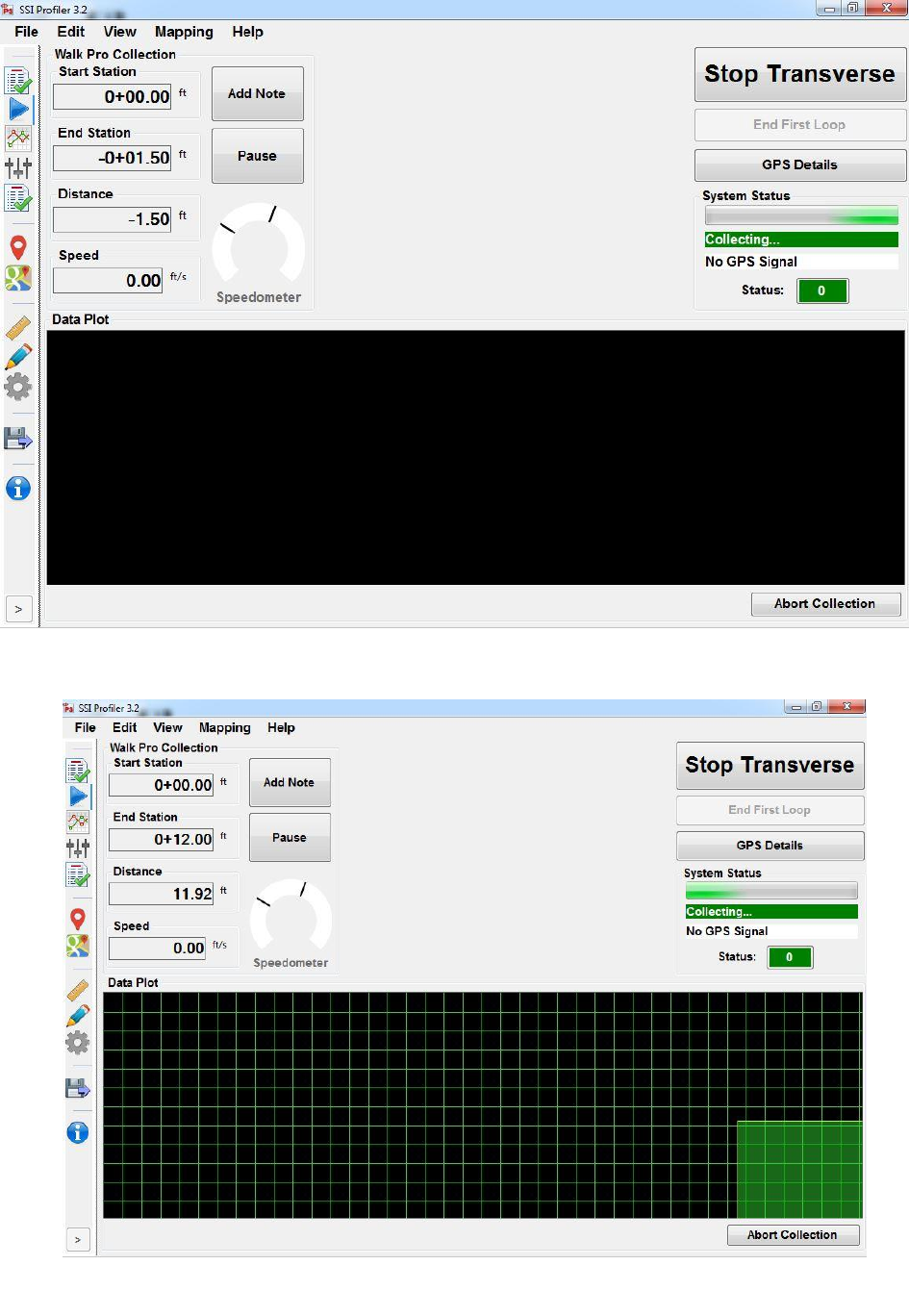Open the View menu in the grid-plot window

167,727
